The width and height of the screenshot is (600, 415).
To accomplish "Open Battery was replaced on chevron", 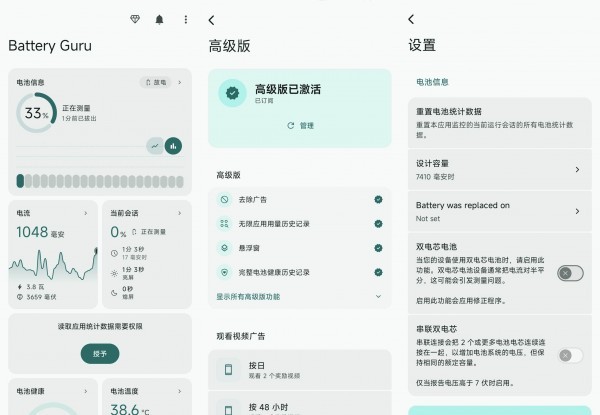I will pos(577,211).
